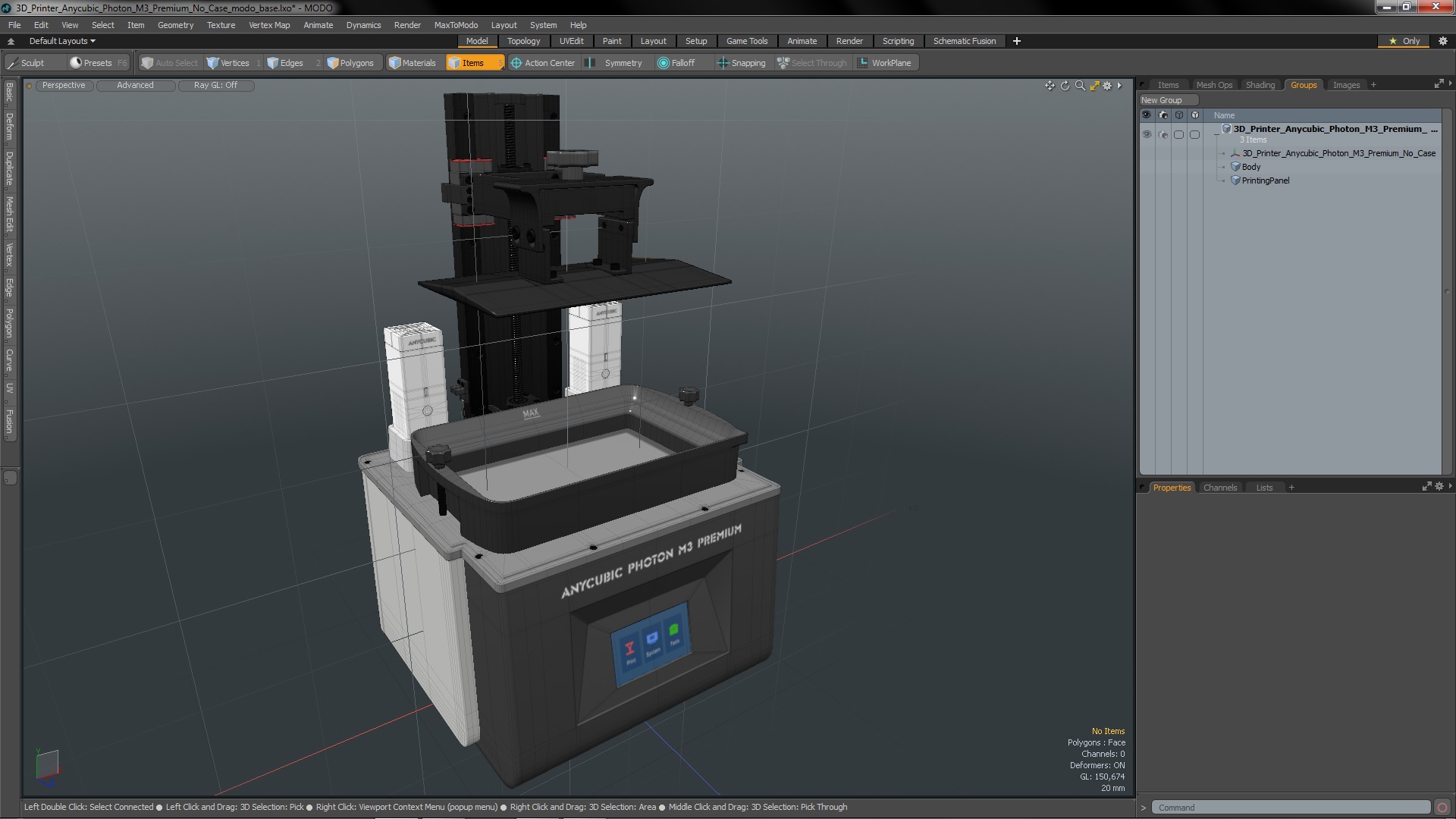Viewport: 1456px width, 819px height.
Task: Open the Mesh Ops panel tab
Action: coord(1214,85)
